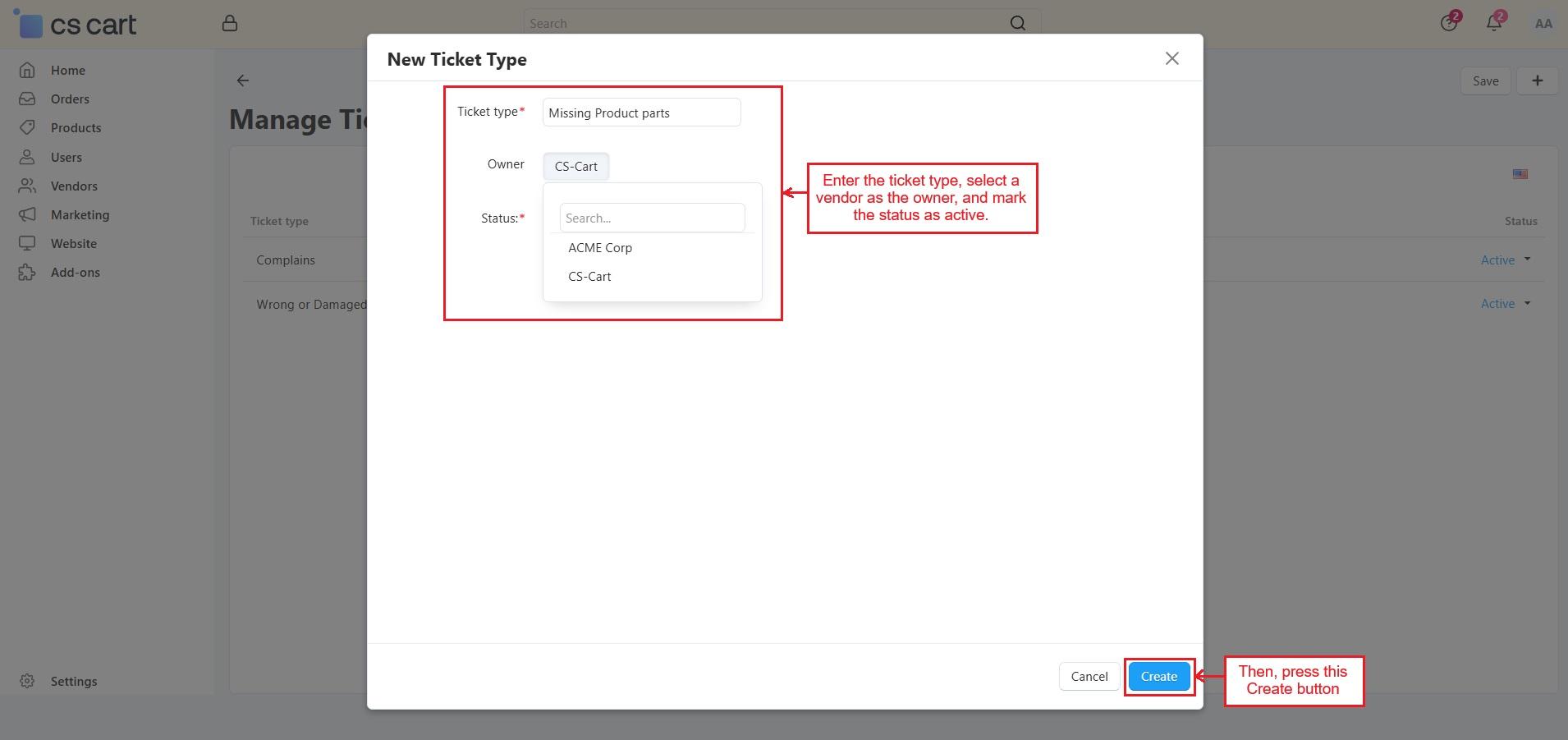
Task: Click the lock icon in header
Action: coord(230,23)
